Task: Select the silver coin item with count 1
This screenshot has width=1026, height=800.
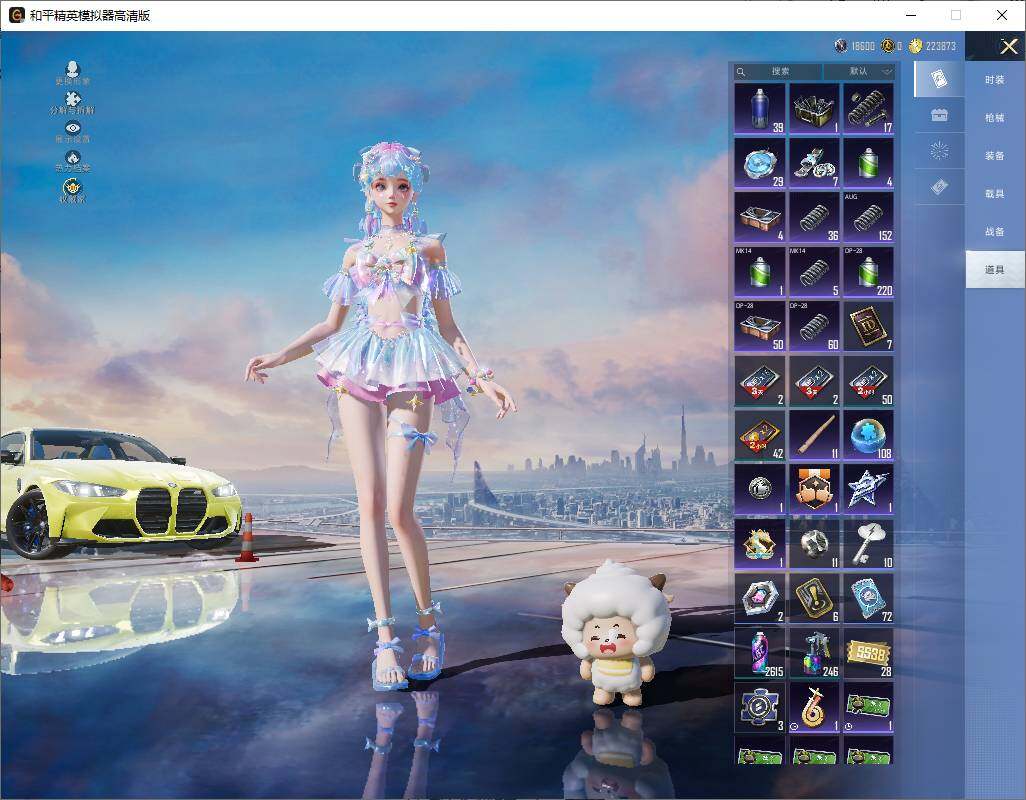Action: point(760,489)
